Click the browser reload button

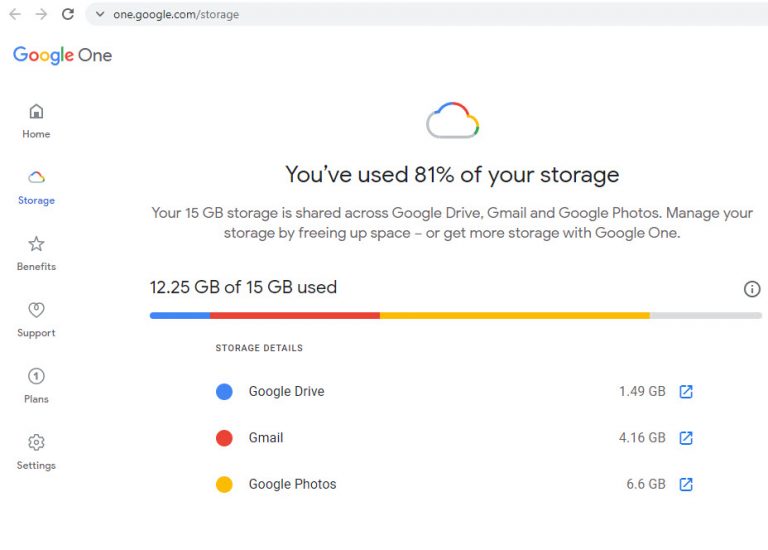(x=68, y=15)
